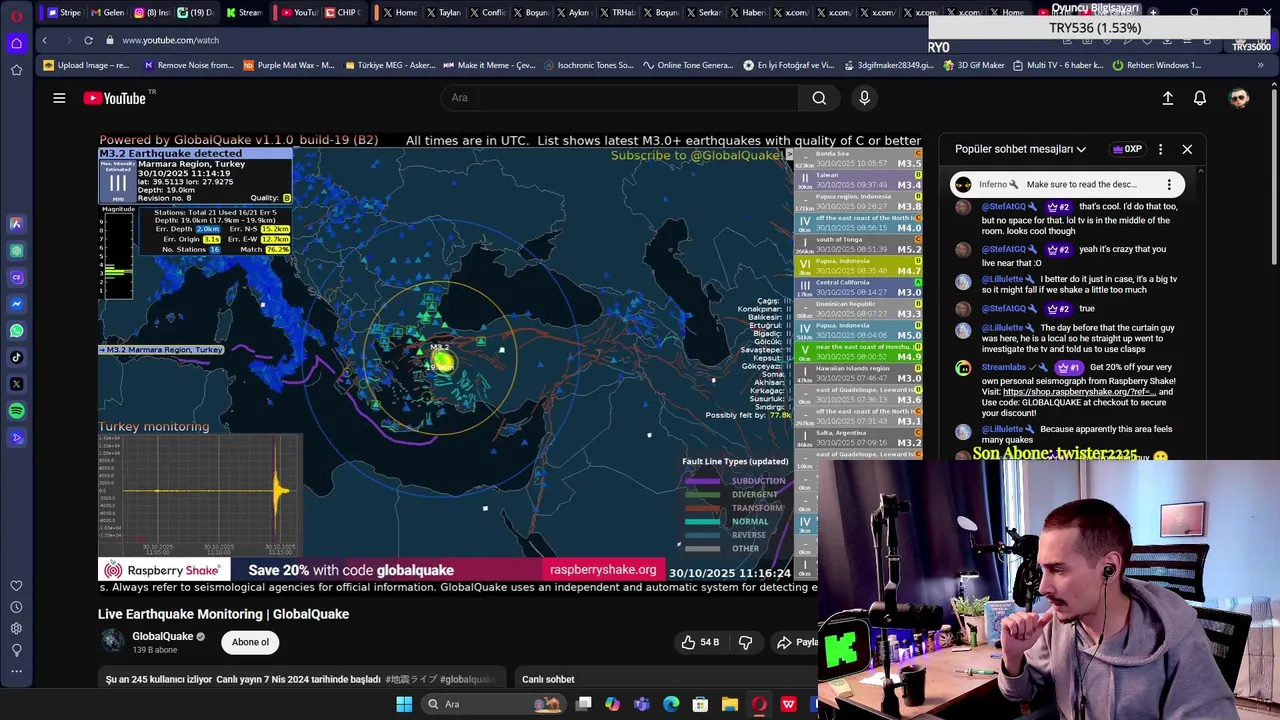Open the live chat options three-dot menu

coord(1160,149)
